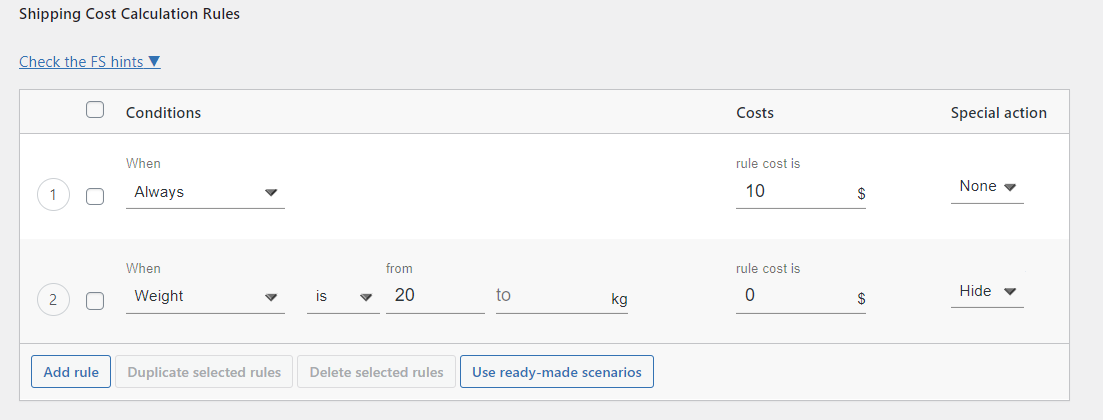
Task: Click the weight 'from' field showing 20
Action: point(435,296)
